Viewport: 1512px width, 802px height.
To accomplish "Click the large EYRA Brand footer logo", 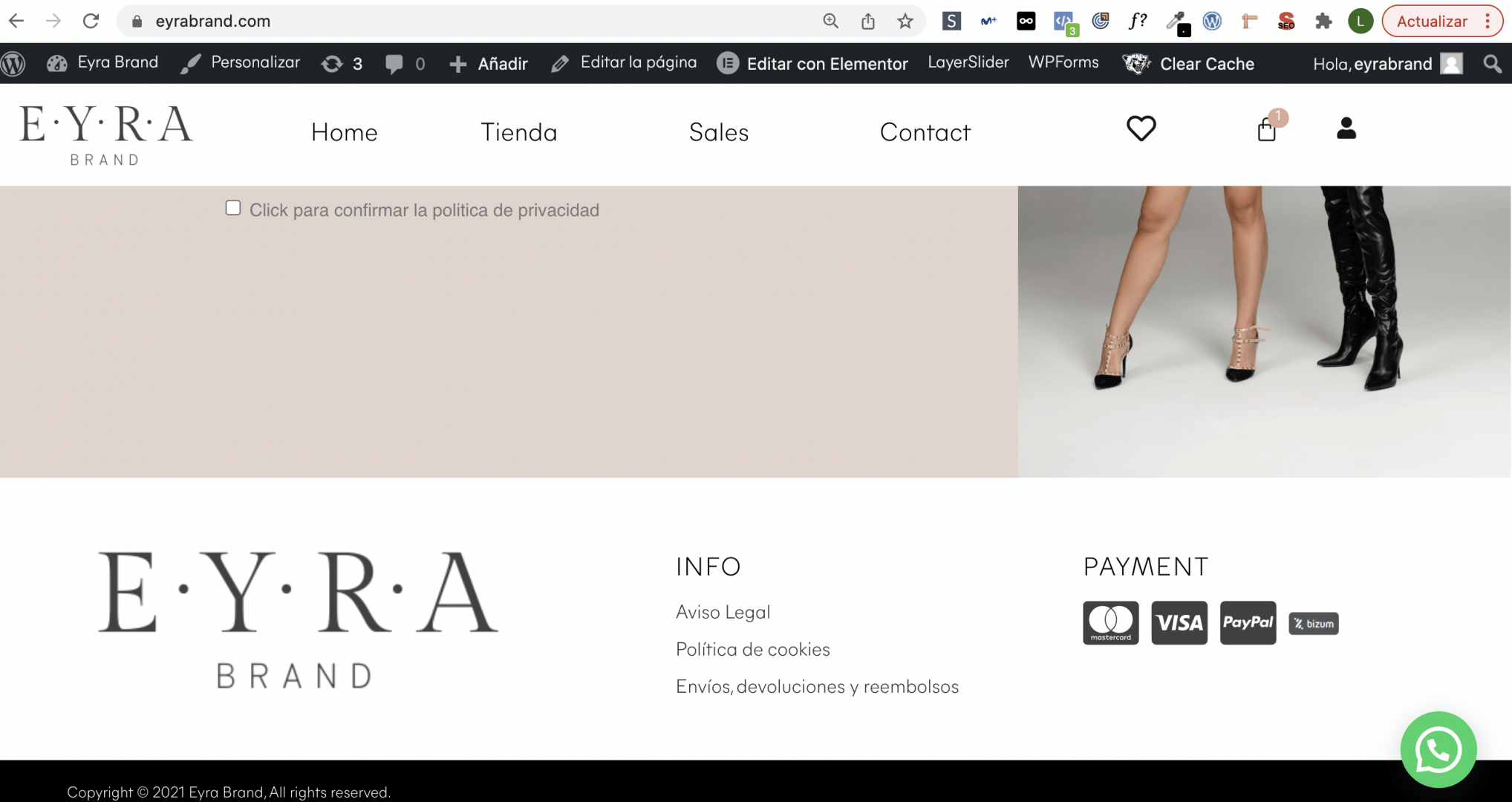I will [x=298, y=619].
